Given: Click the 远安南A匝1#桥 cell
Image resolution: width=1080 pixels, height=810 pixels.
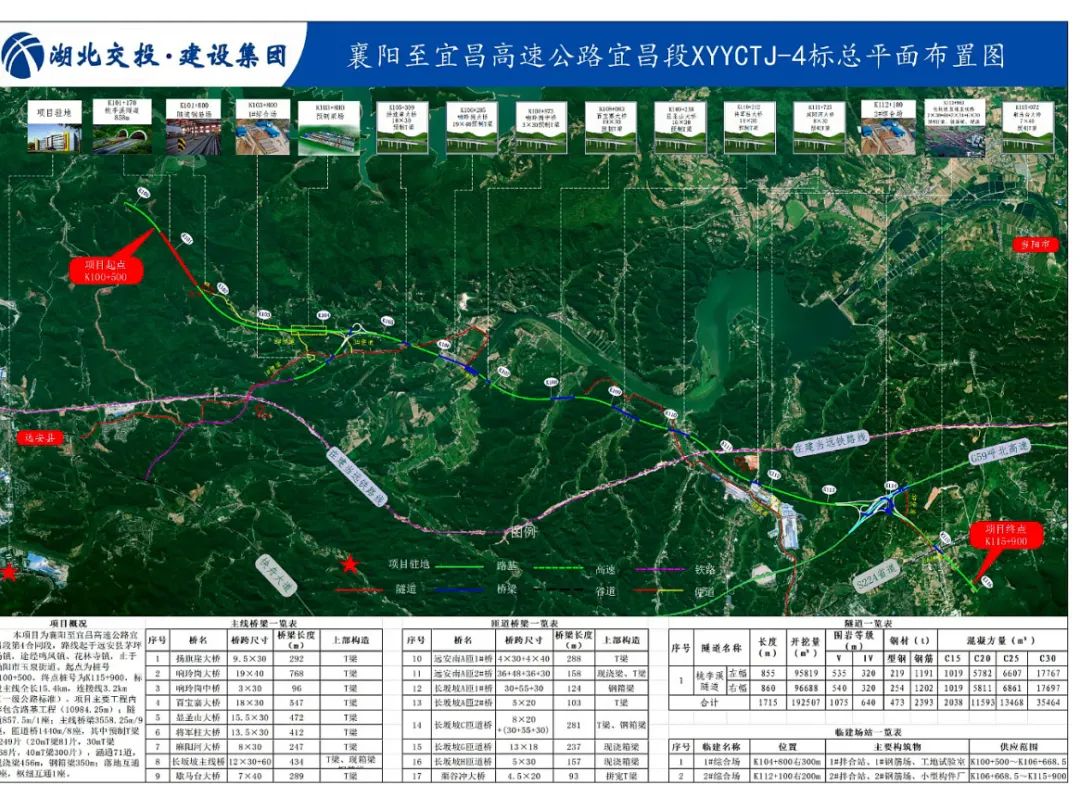Looking at the screenshot, I should point(463,658).
